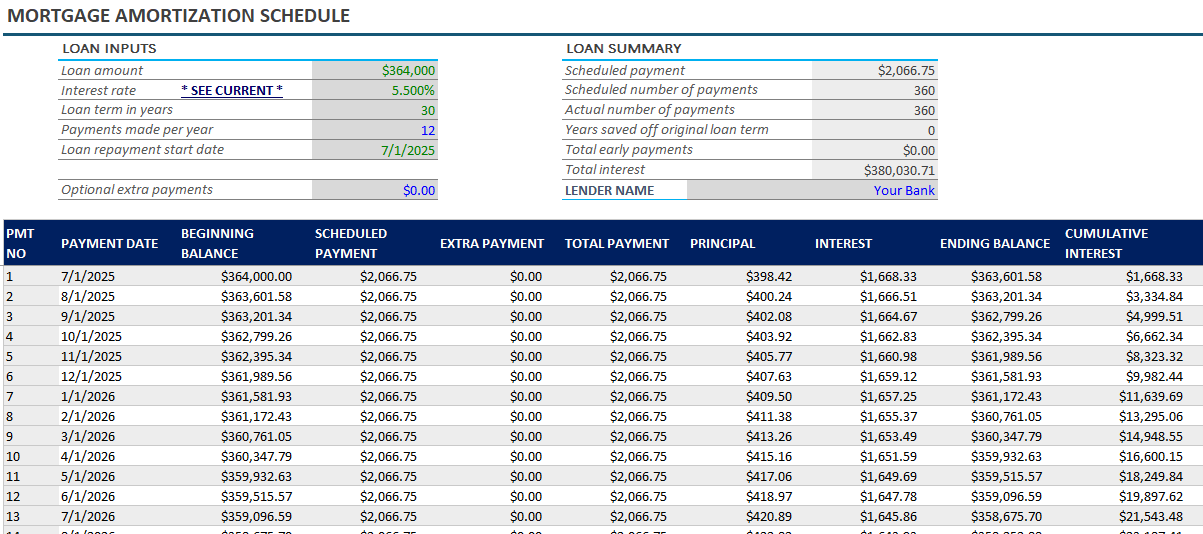The height and width of the screenshot is (534, 1203).
Task: Click the EXTRA PAYMENT column header
Action: click(x=491, y=243)
